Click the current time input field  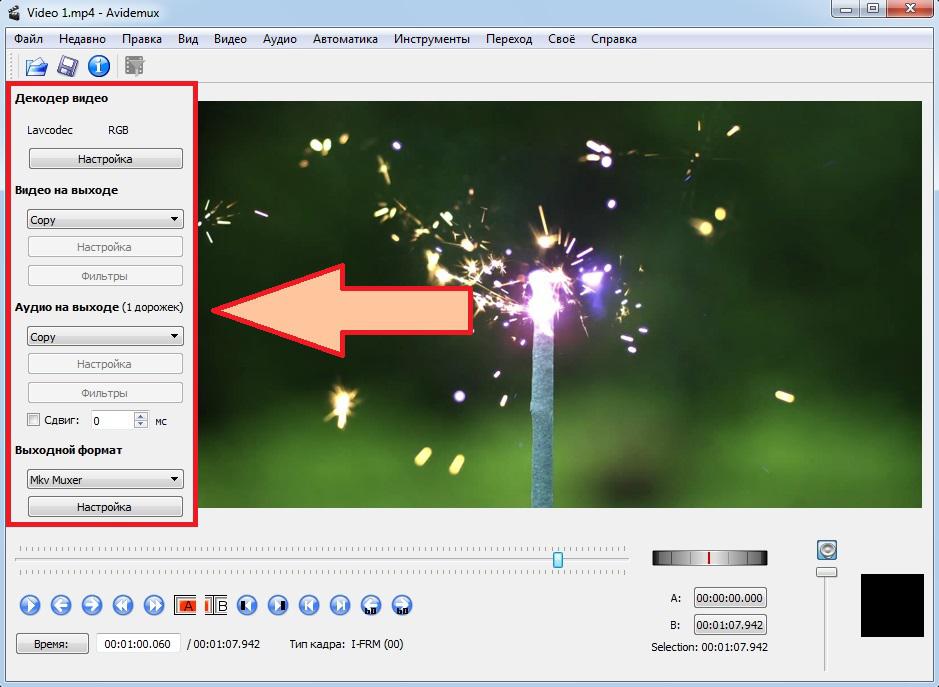tap(138, 644)
